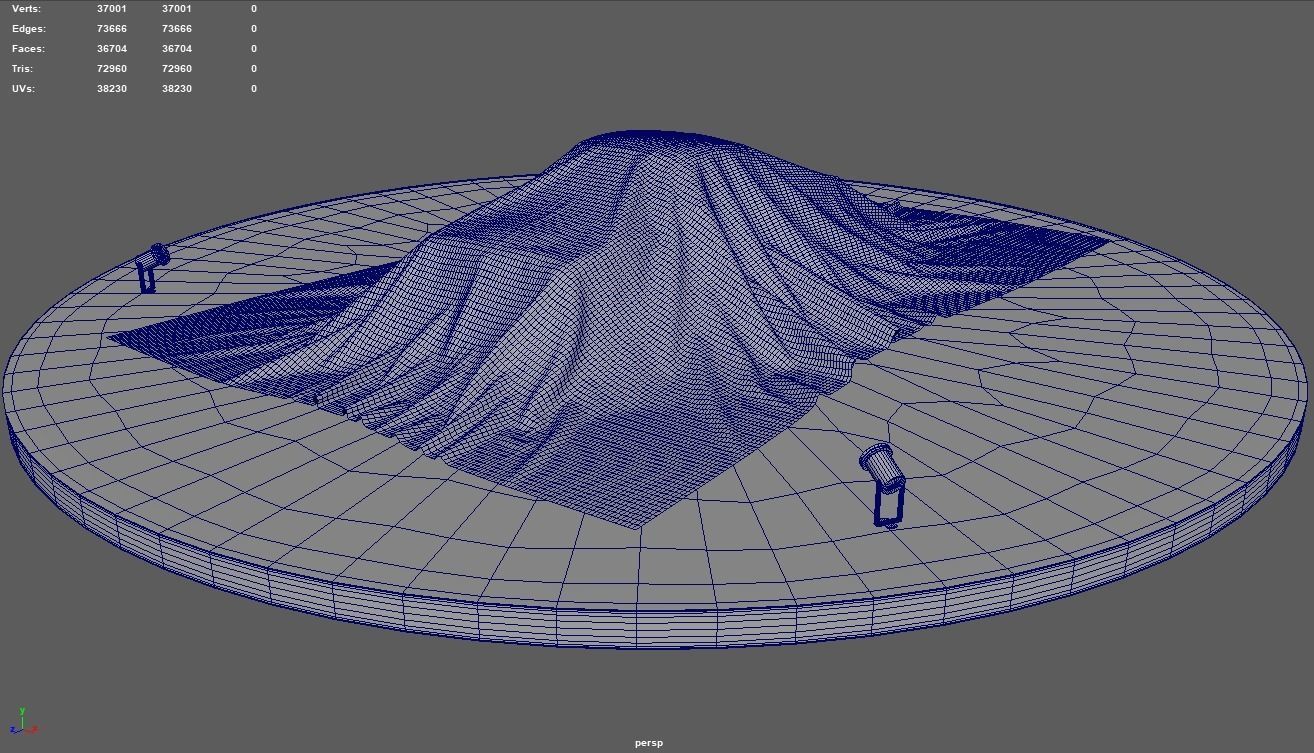Viewport: 1314px width, 753px height.
Task: Click the first Faces value 36704
Action: click(112, 49)
